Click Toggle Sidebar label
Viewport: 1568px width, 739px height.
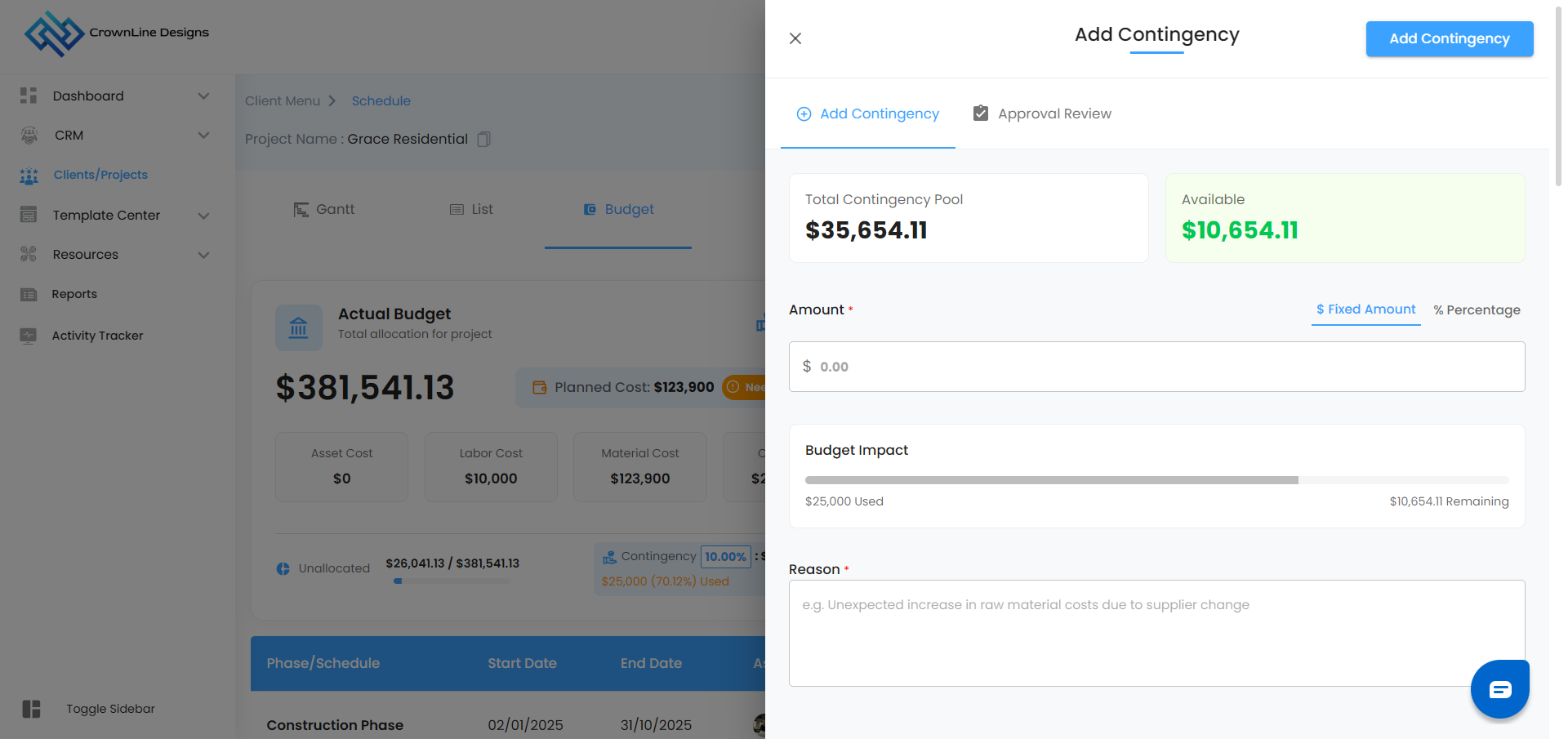(x=111, y=709)
